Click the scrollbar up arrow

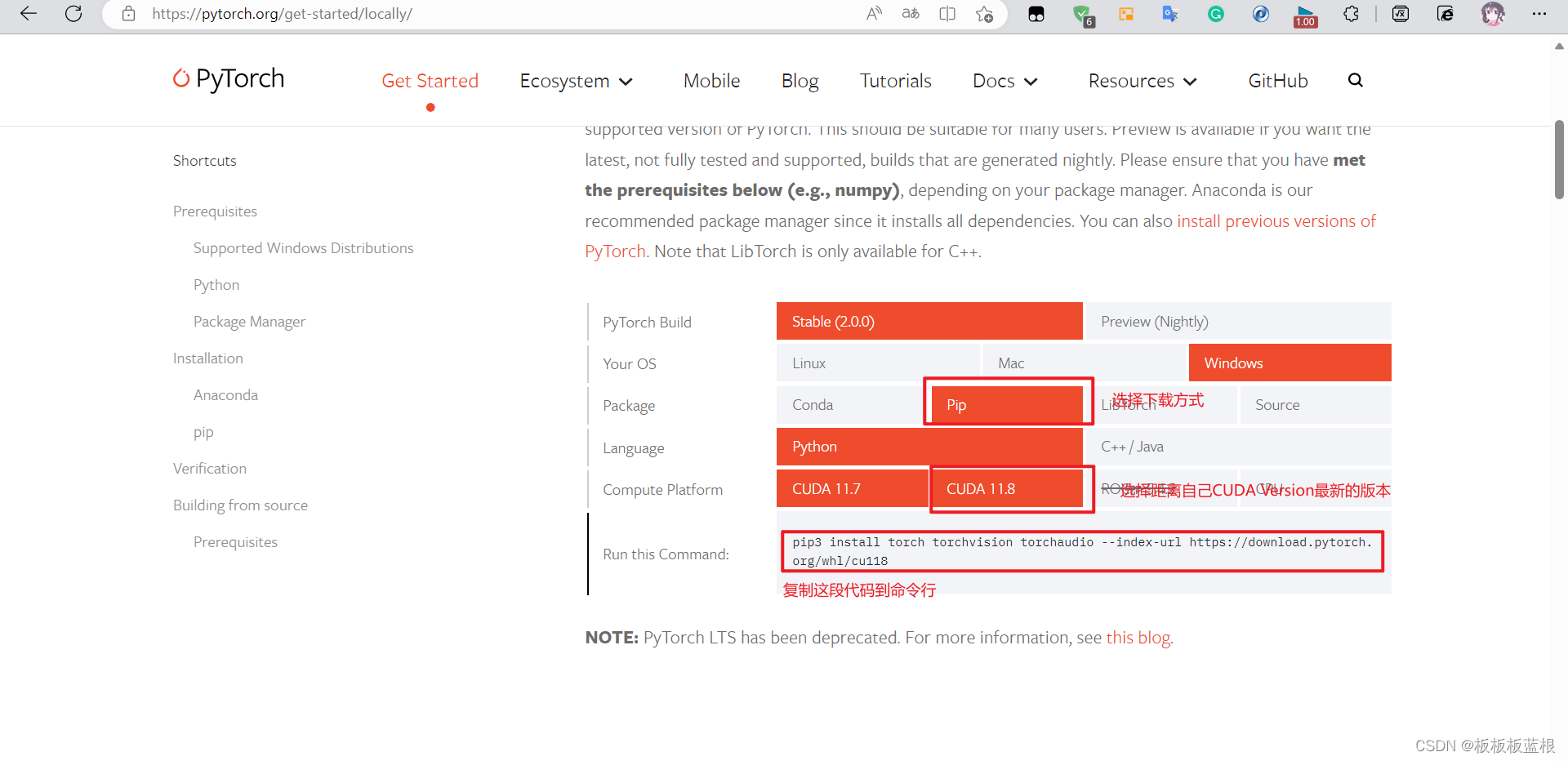click(1559, 47)
